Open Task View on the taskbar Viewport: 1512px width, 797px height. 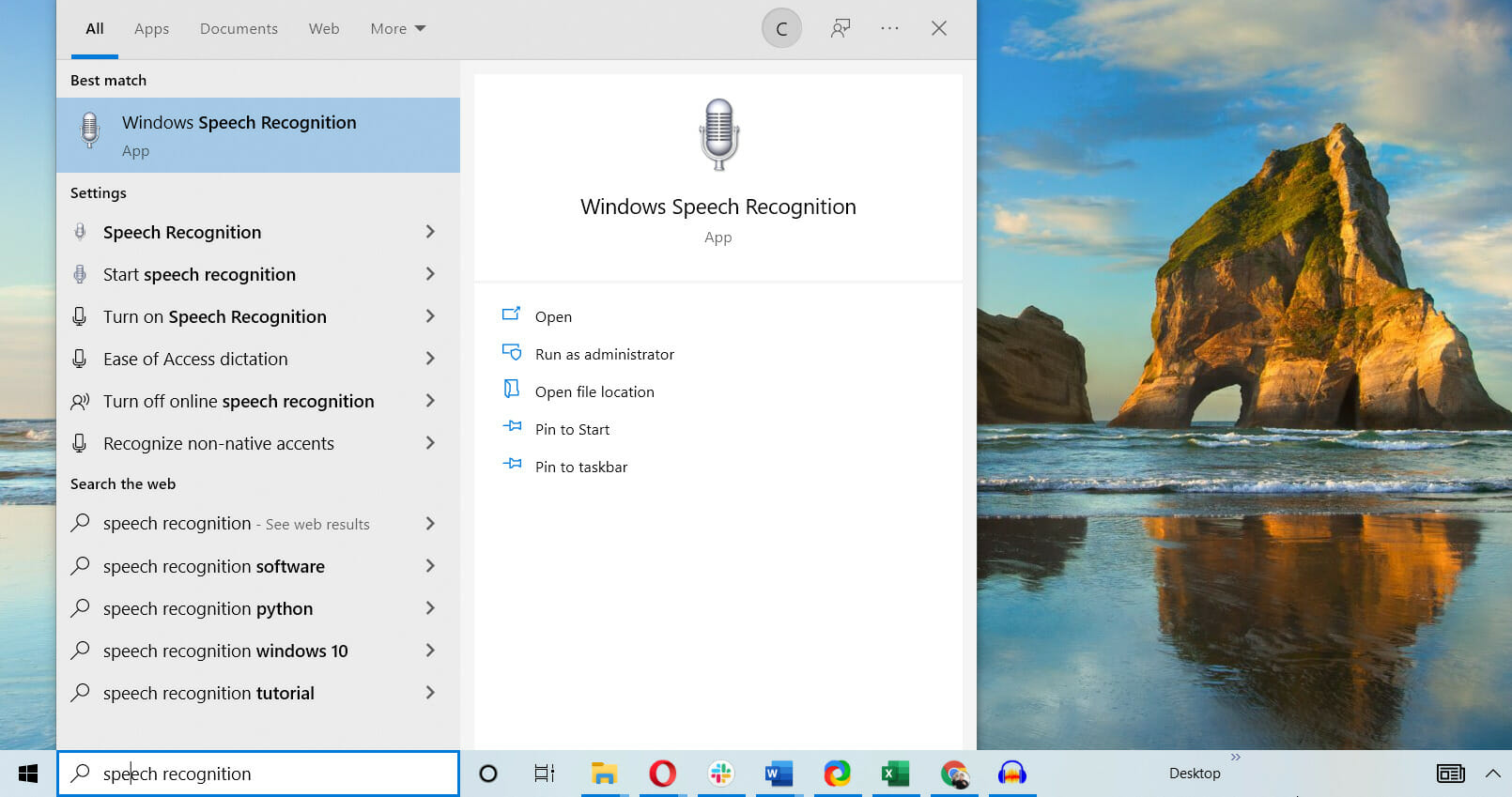point(545,774)
